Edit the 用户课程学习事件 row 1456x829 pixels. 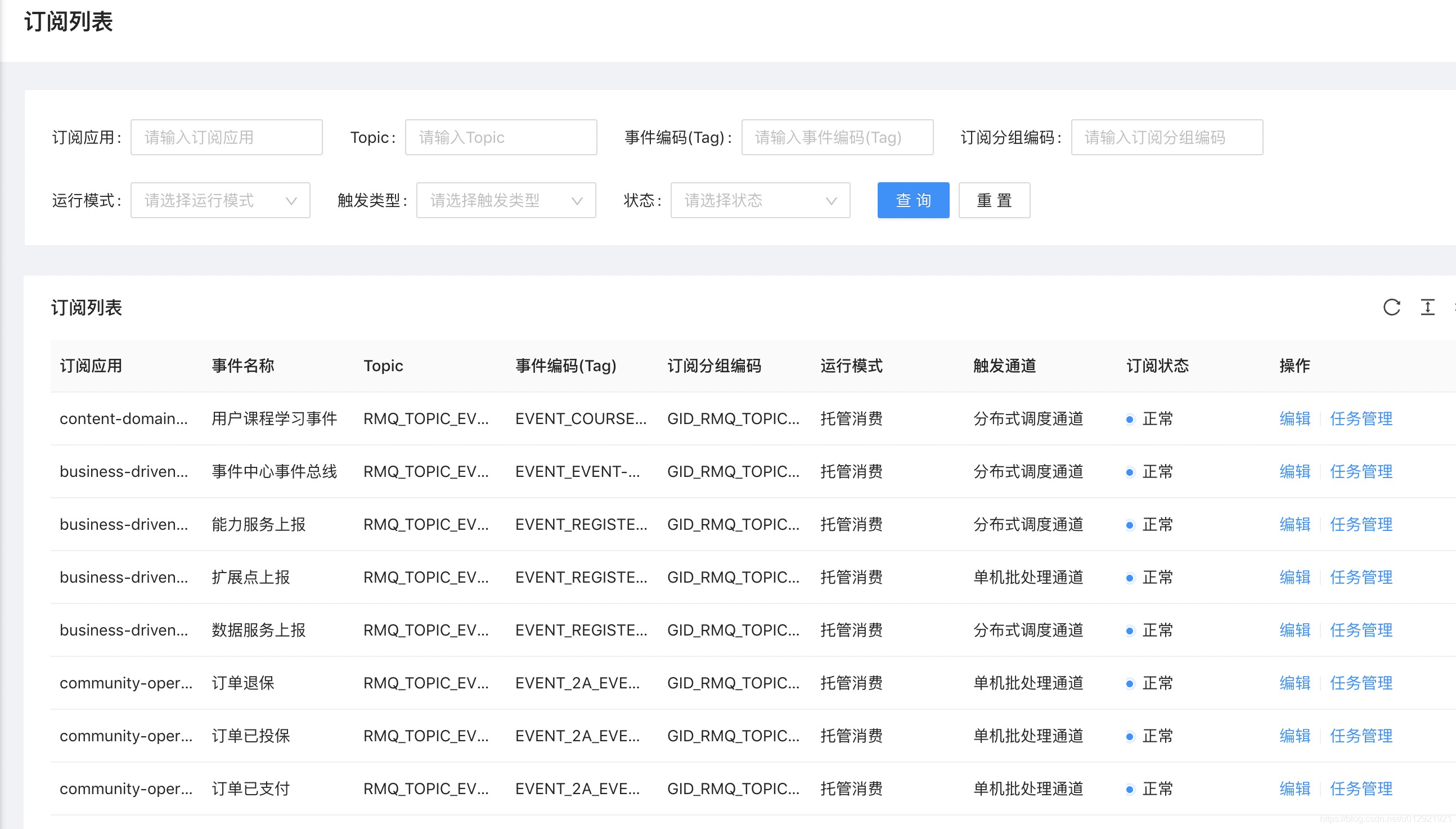point(1295,419)
